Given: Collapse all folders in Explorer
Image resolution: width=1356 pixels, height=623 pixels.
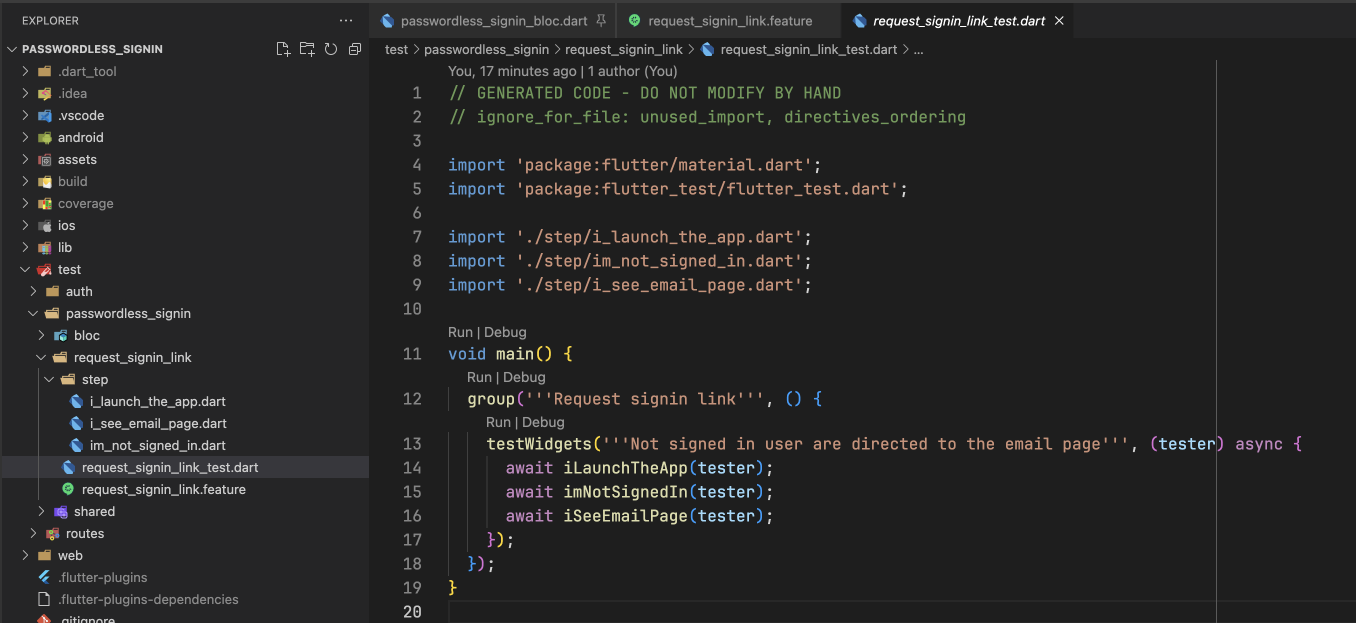Looking at the screenshot, I should 354,49.
